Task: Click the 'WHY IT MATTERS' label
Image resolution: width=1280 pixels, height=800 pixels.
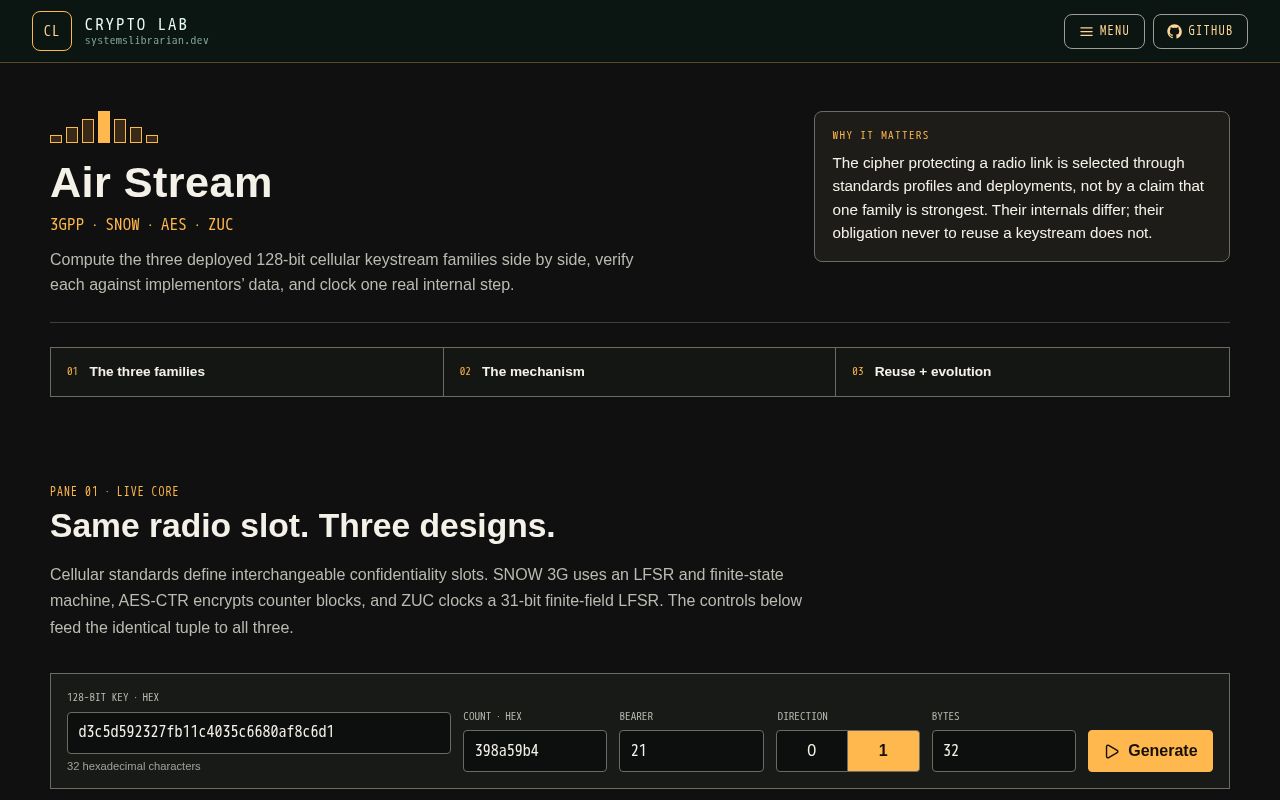Action: 881,136
